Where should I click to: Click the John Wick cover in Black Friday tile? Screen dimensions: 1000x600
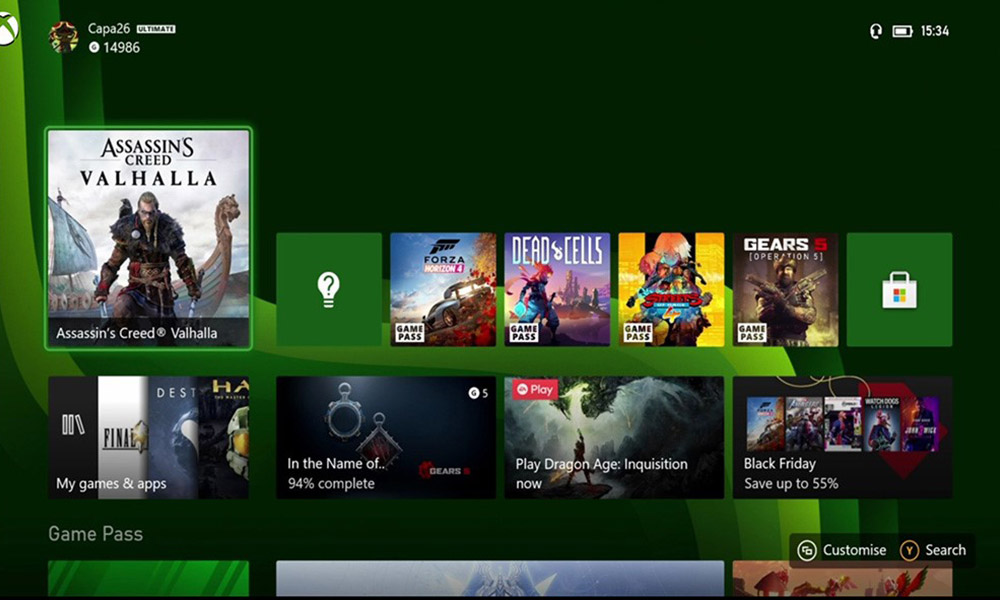[922, 424]
